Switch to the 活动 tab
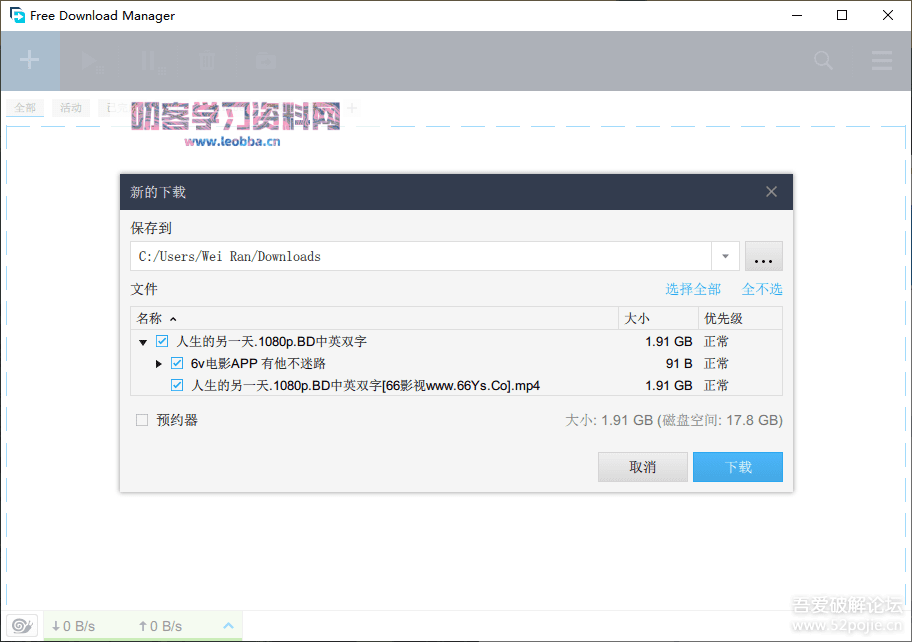Viewport: 912px width, 642px height. pyautogui.click(x=70, y=107)
